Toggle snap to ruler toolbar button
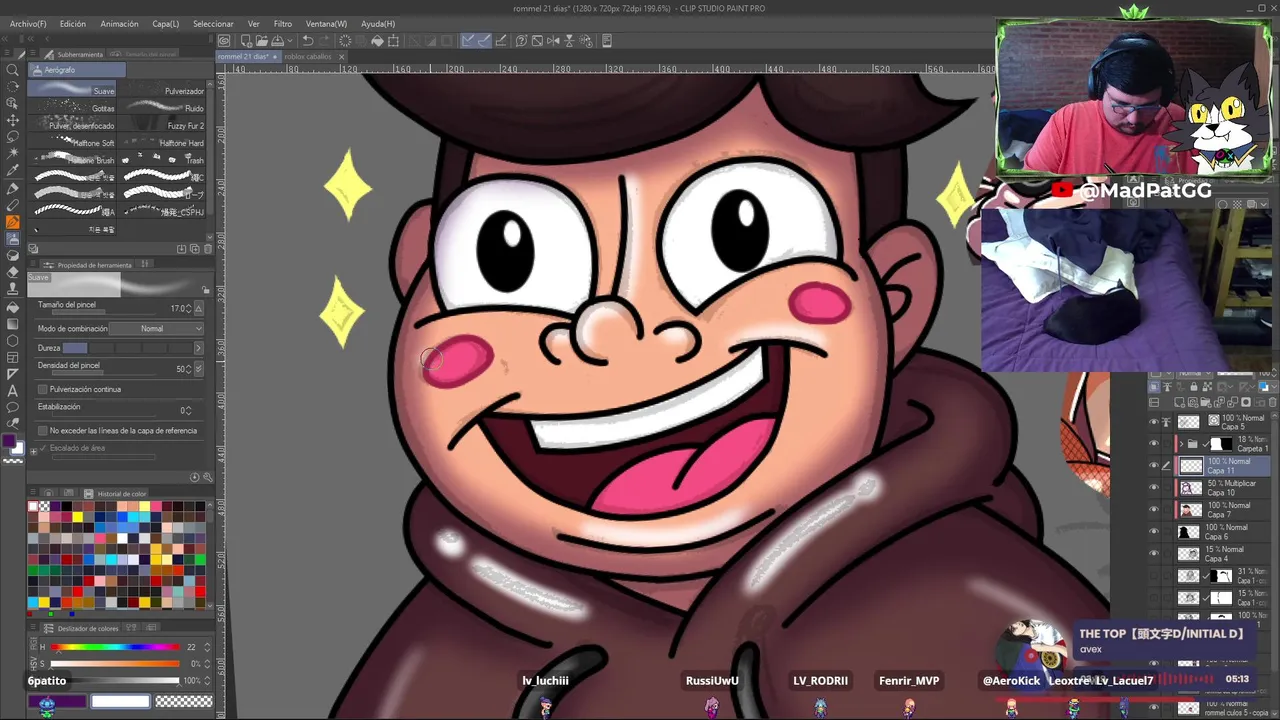The height and width of the screenshot is (720, 1280). pos(468,41)
